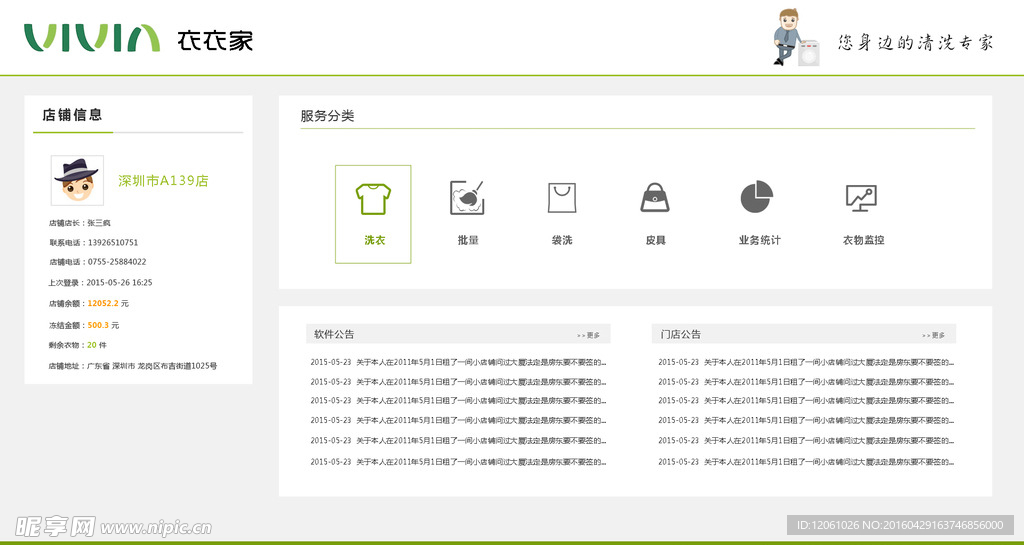Select the 袋洗 bag wash icon
Viewport: 1024px width, 545px height.
point(562,198)
